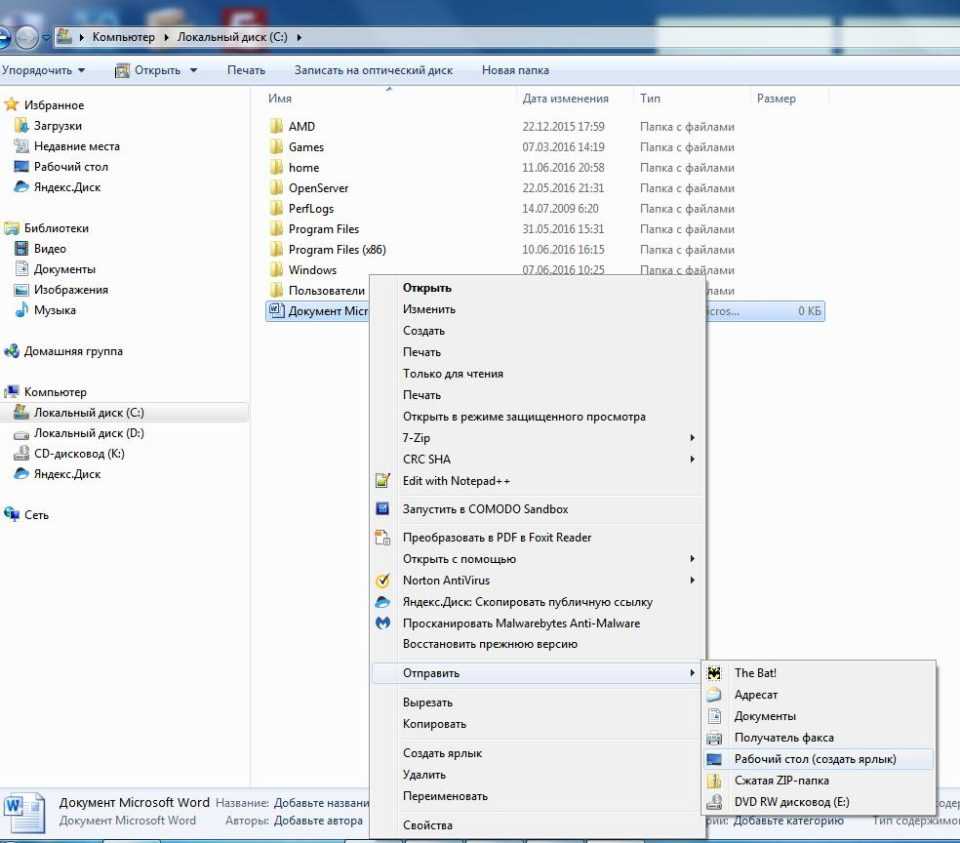Select Локальный диск (D:) in navigation tree

point(88,433)
